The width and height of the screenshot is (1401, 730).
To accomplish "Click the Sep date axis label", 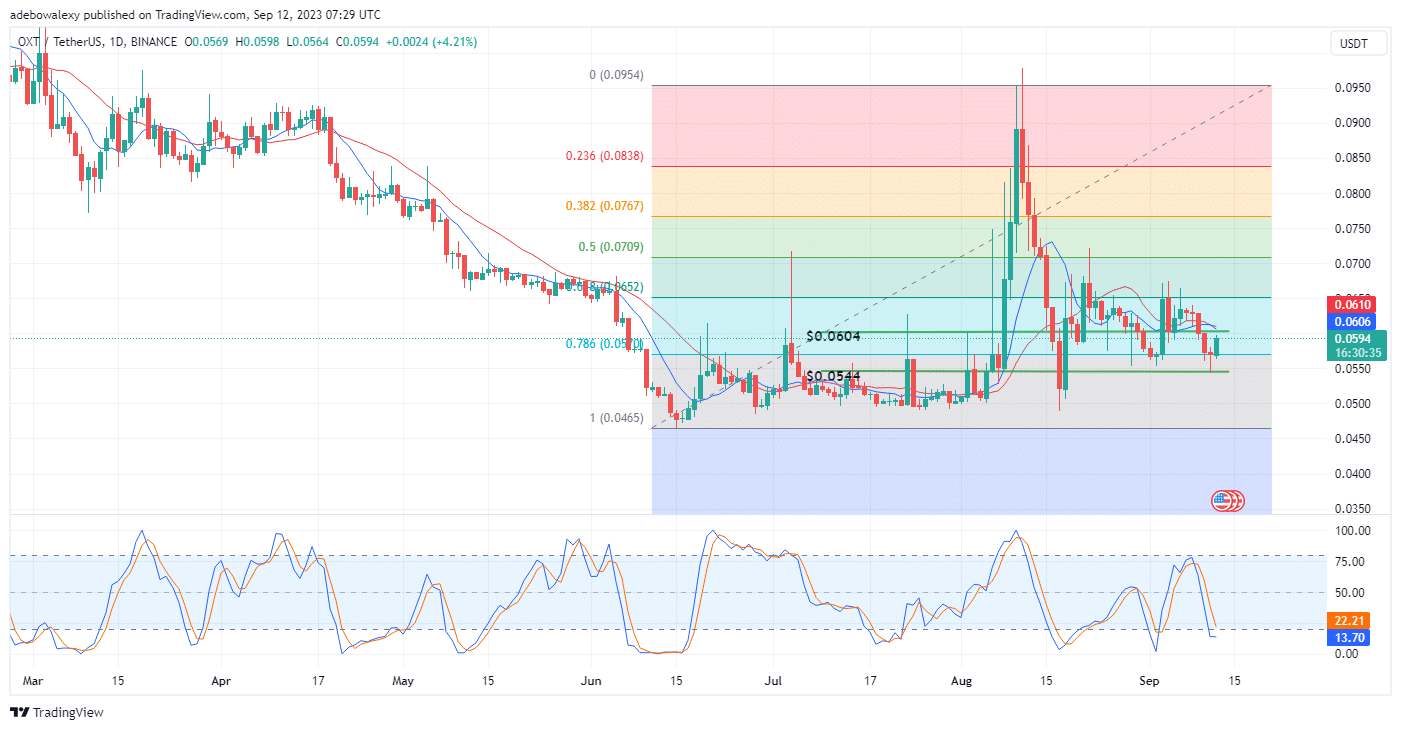I will (1150, 680).
